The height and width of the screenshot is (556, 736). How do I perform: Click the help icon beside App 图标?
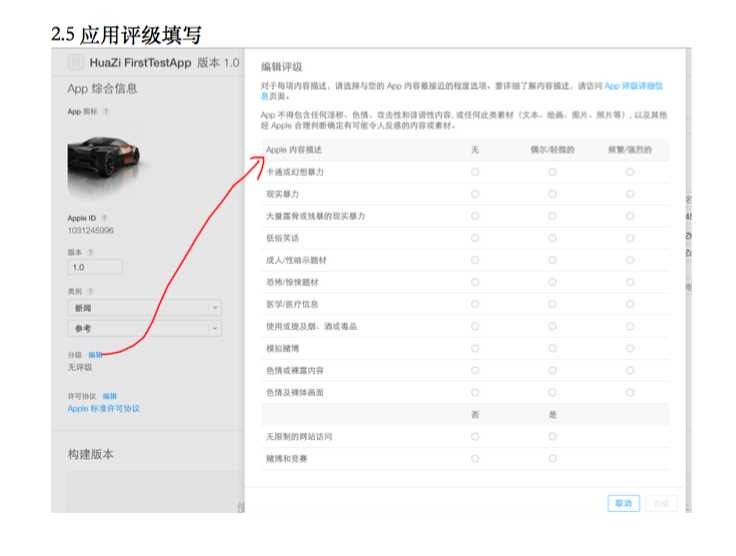[x=106, y=112]
